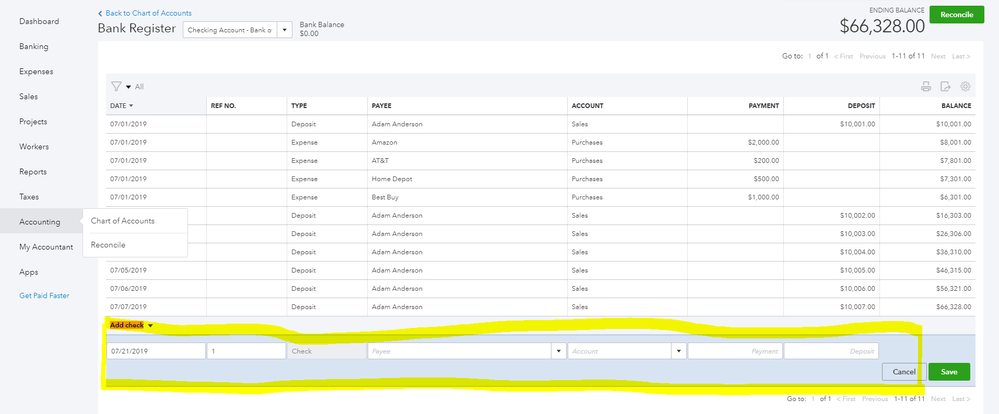Open Dashboard in the sidebar

point(39,21)
